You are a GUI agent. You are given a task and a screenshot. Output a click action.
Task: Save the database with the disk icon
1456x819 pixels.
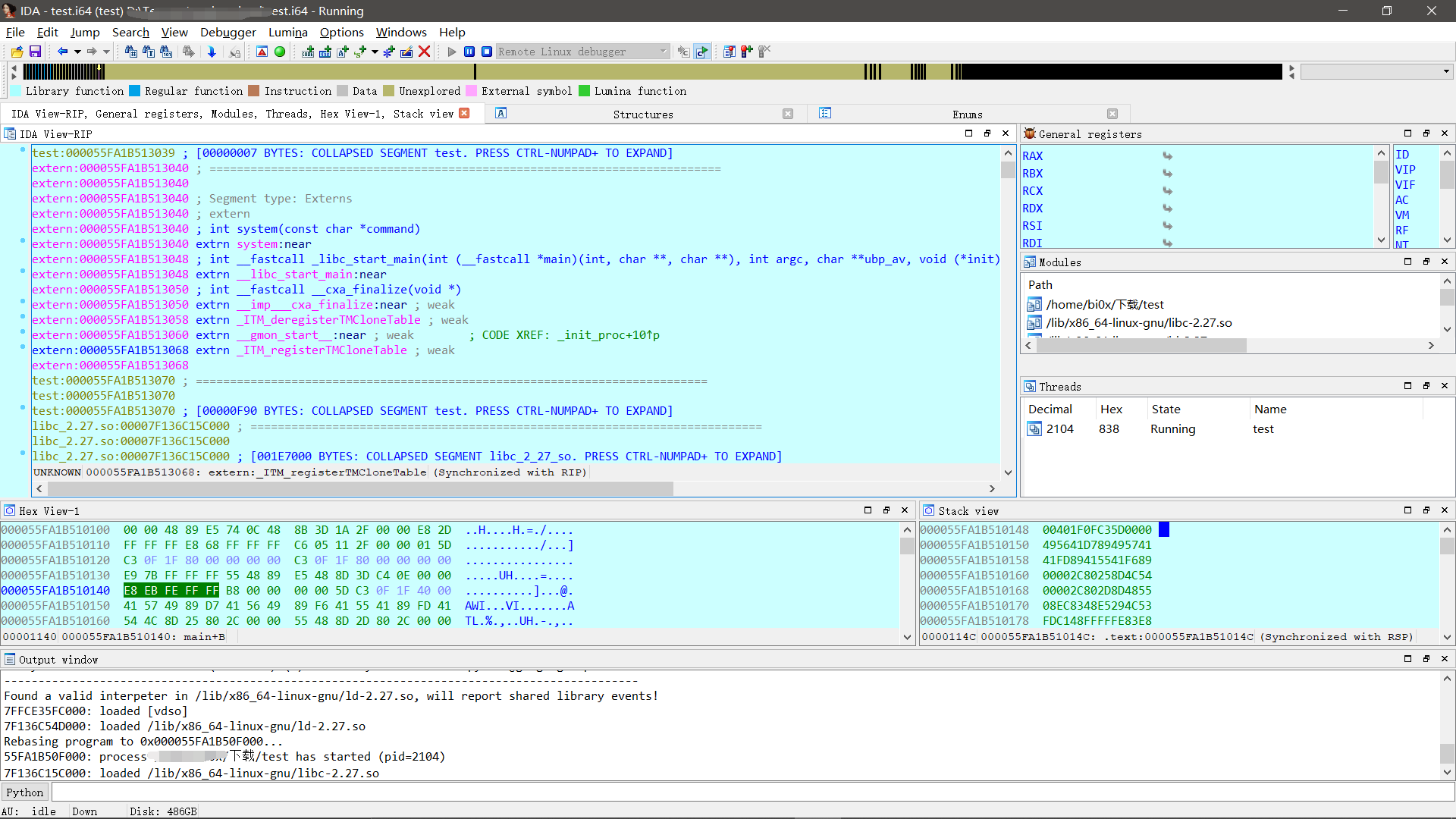(35, 52)
